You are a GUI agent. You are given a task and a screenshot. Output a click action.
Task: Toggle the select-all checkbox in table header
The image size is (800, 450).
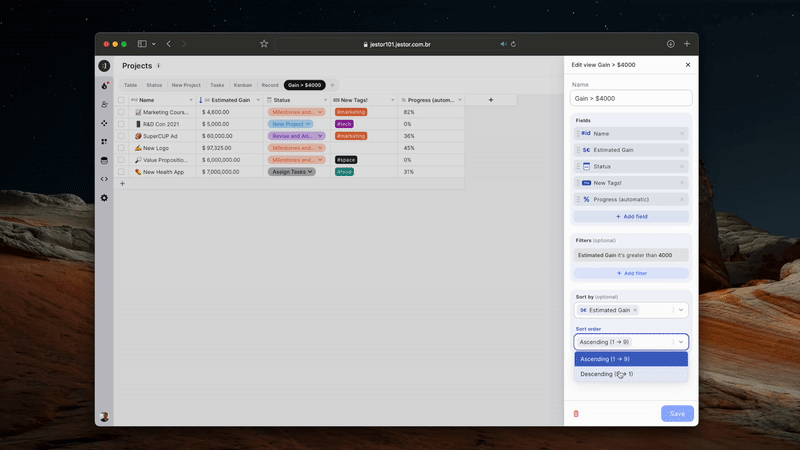tap(121, 100)
